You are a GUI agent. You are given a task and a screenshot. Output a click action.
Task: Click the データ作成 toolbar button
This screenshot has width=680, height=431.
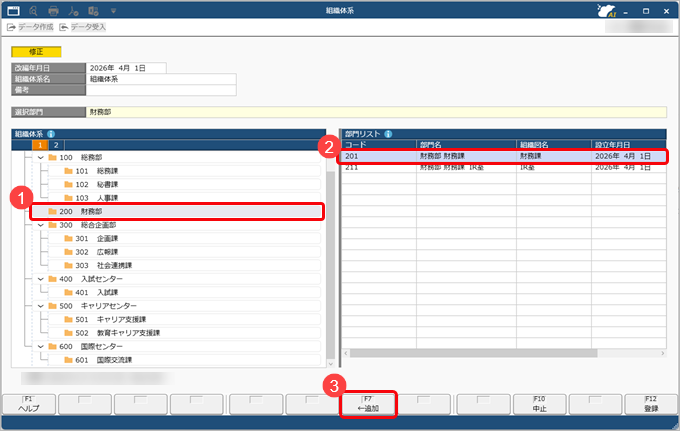pyautogui.click(x=31, y=27)
